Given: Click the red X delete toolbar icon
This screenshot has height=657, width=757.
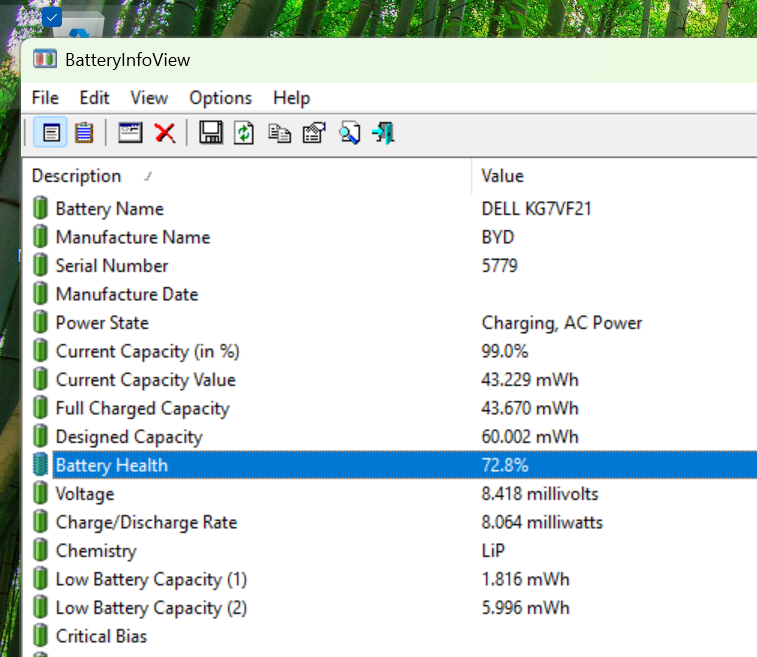Looking at the screenshot, I should pyautogui.click(x=165, y=132).
